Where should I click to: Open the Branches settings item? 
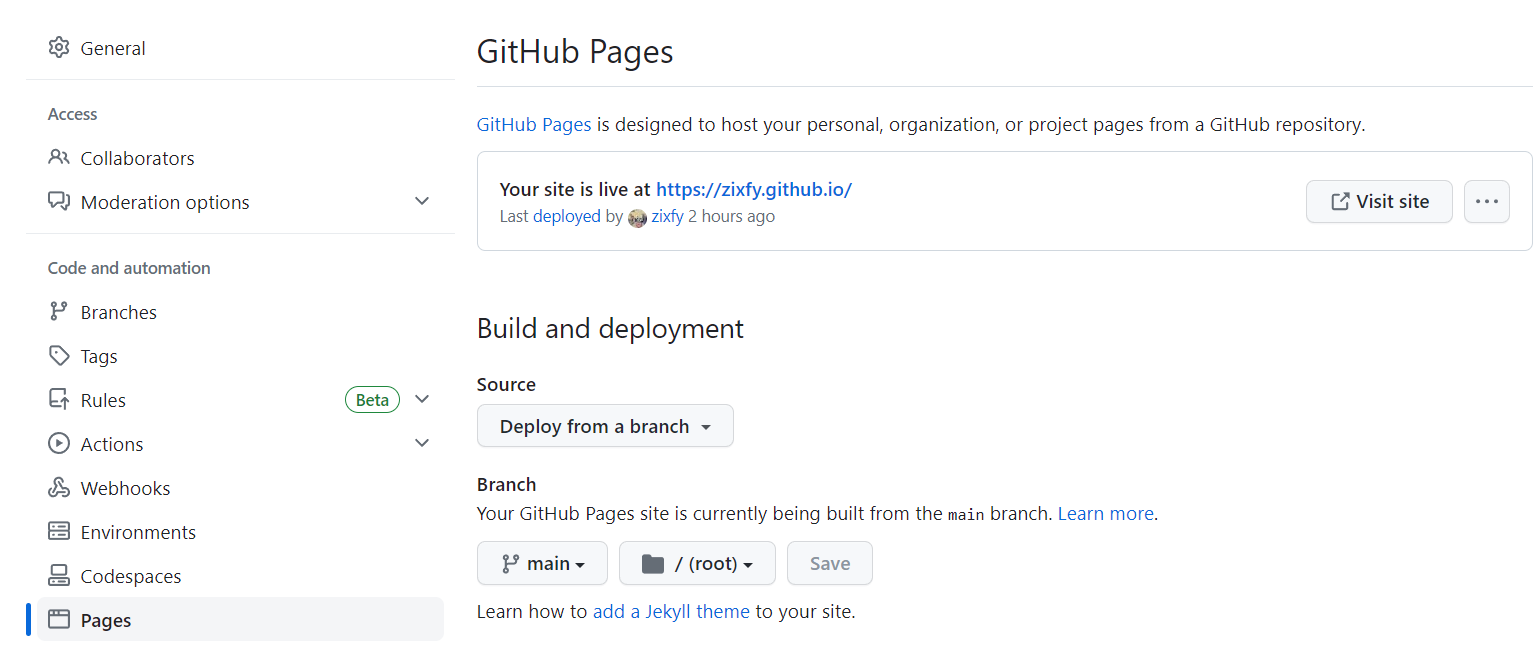240,312
